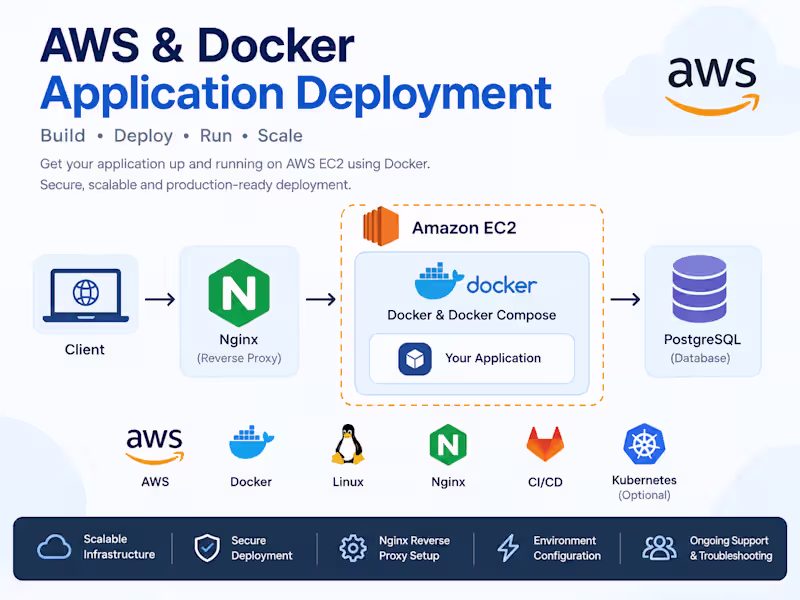Click the PostgreSQL database cylinder icon
This screenshot has width=800, height=600.
(699, 289)
